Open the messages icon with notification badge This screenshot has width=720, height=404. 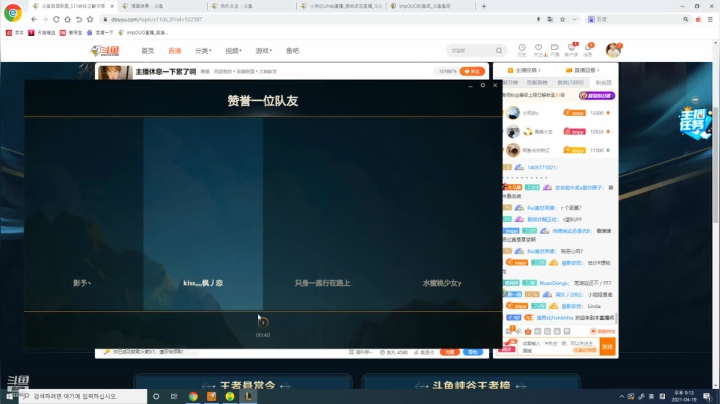[x=588, y=50]
